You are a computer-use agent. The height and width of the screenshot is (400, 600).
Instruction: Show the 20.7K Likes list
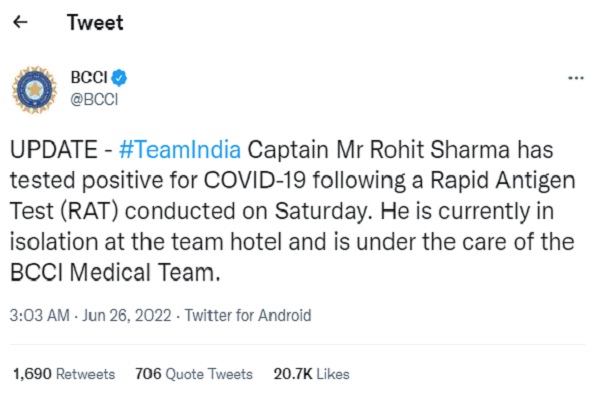(311, 374)
